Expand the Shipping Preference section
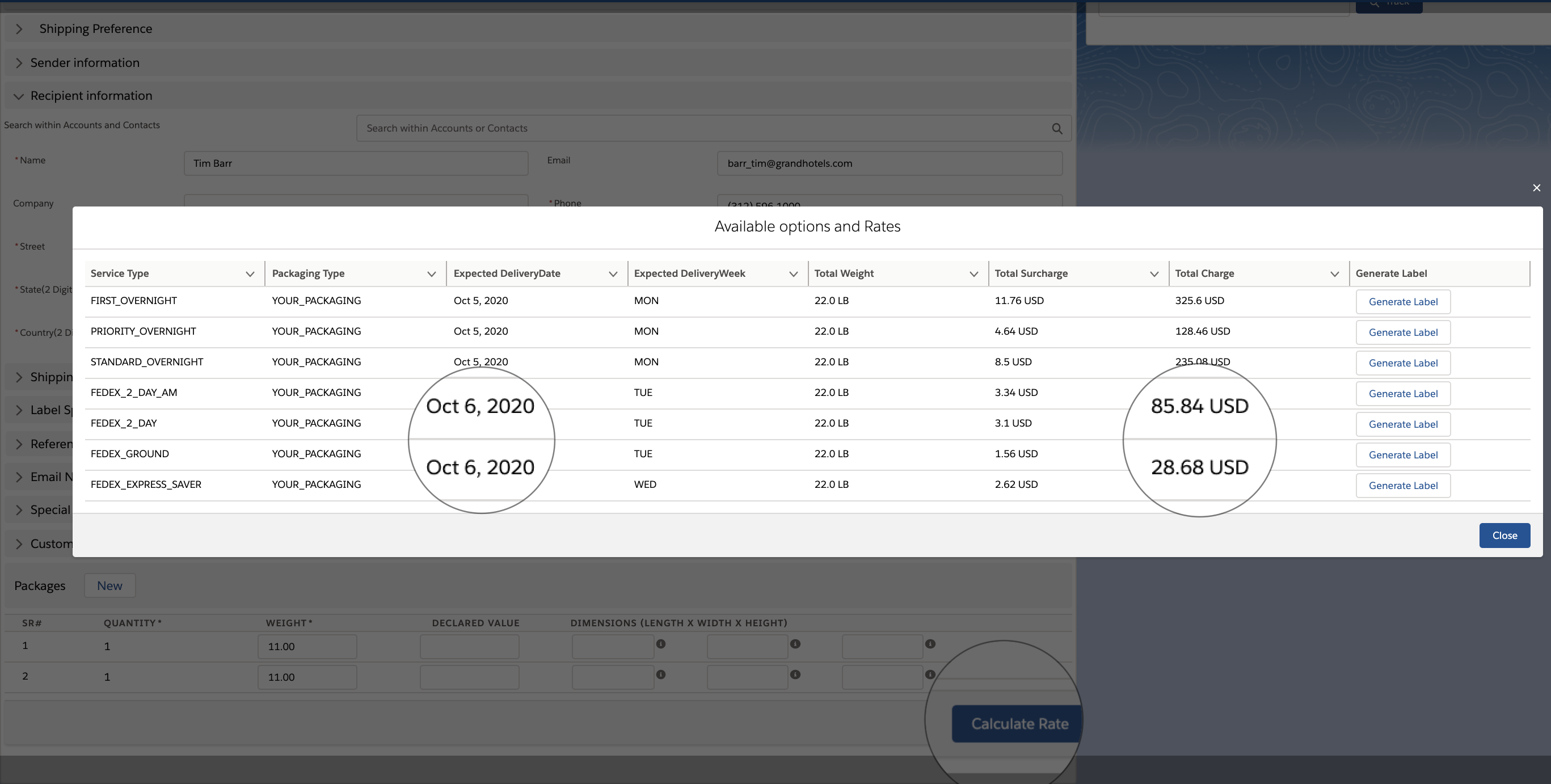Screen dimensions: 1551x784 pyautogui.click(x=19, y=29)
